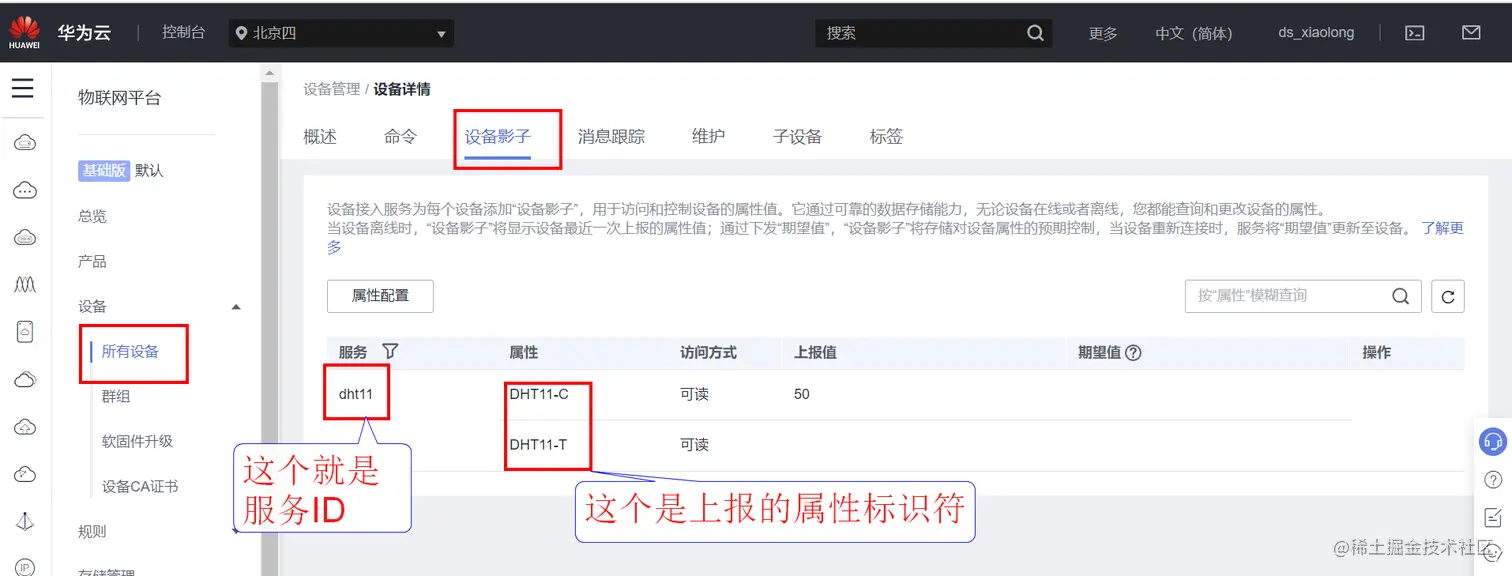
Task: Open the messages envelope icon
Action: pyautogui.click(x=1471, y=33)
